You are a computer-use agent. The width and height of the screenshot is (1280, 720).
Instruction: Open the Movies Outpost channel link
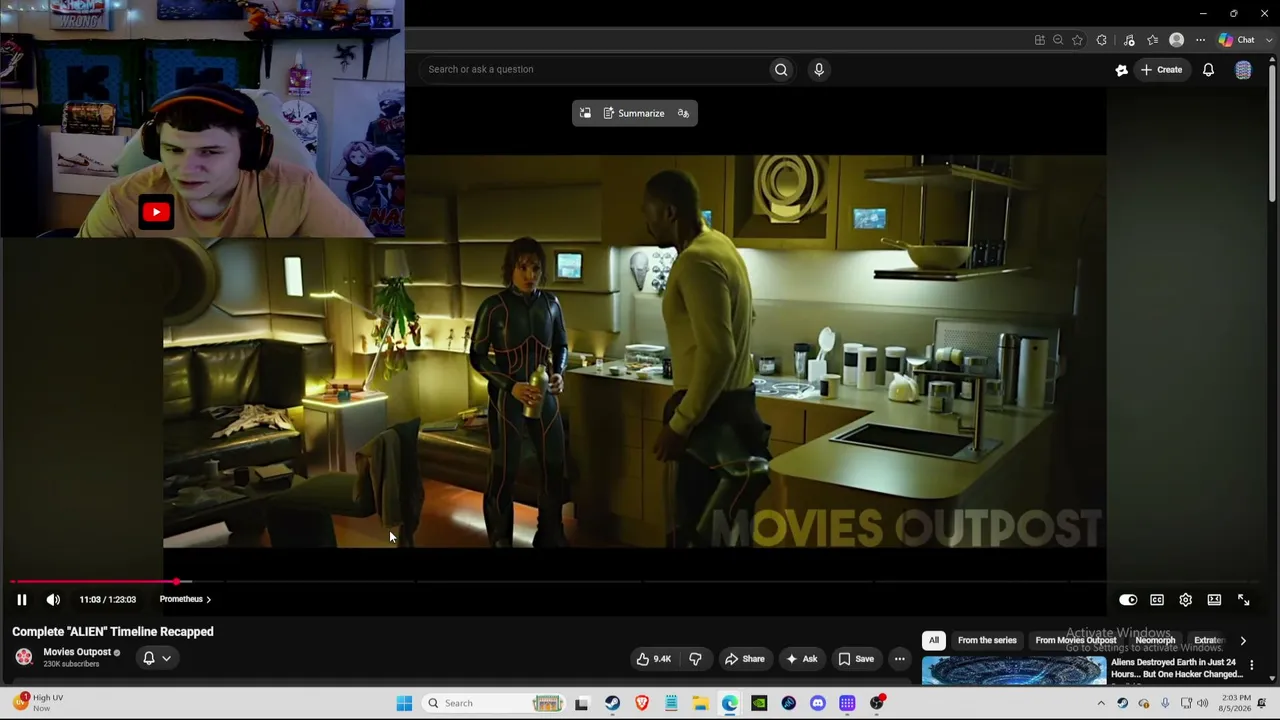coord(77,652)
